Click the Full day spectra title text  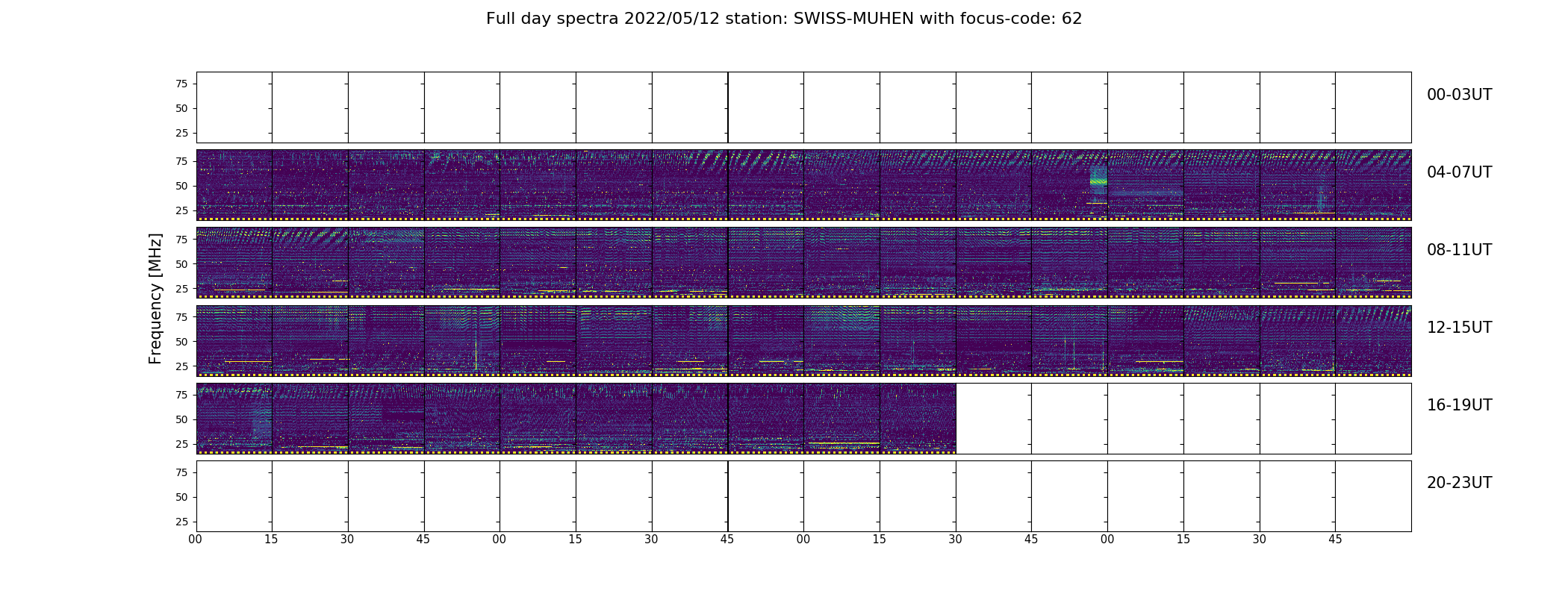coord(784,19)
